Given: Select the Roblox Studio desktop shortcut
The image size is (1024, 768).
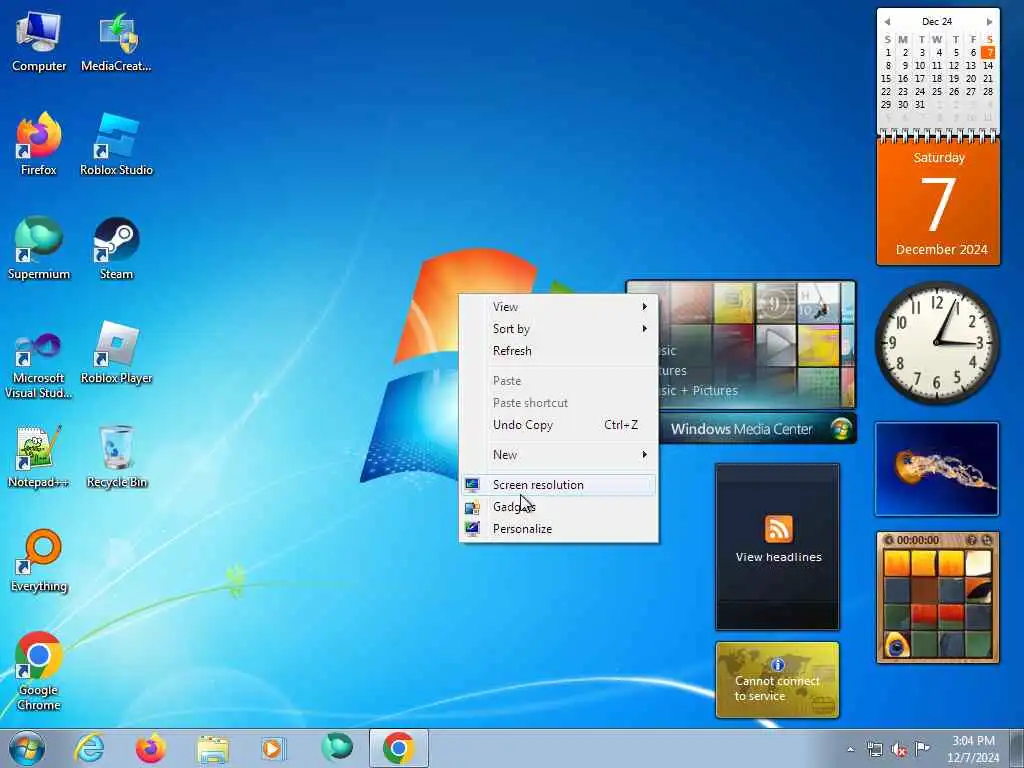Looking at the screenshot, I should coord(116,145).
